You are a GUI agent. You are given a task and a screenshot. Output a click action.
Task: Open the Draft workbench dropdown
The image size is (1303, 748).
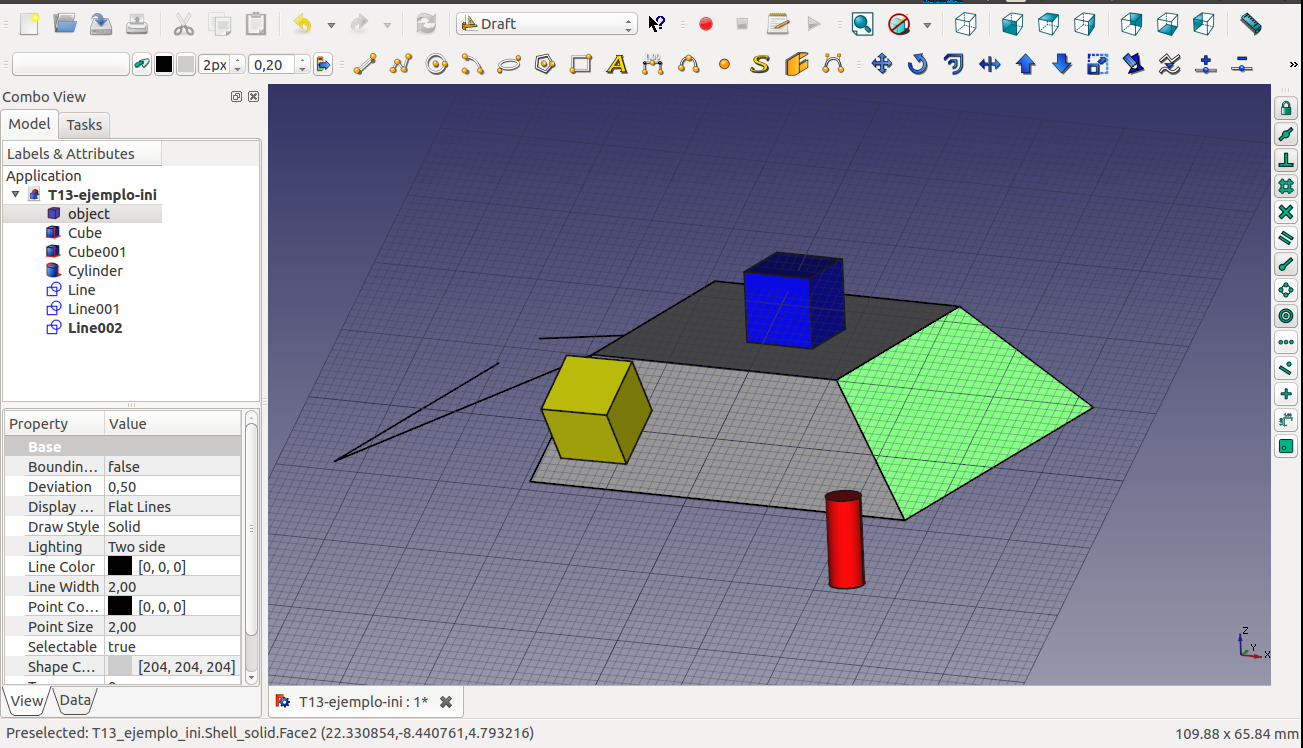pyautogui.click(x=546, y=24)
